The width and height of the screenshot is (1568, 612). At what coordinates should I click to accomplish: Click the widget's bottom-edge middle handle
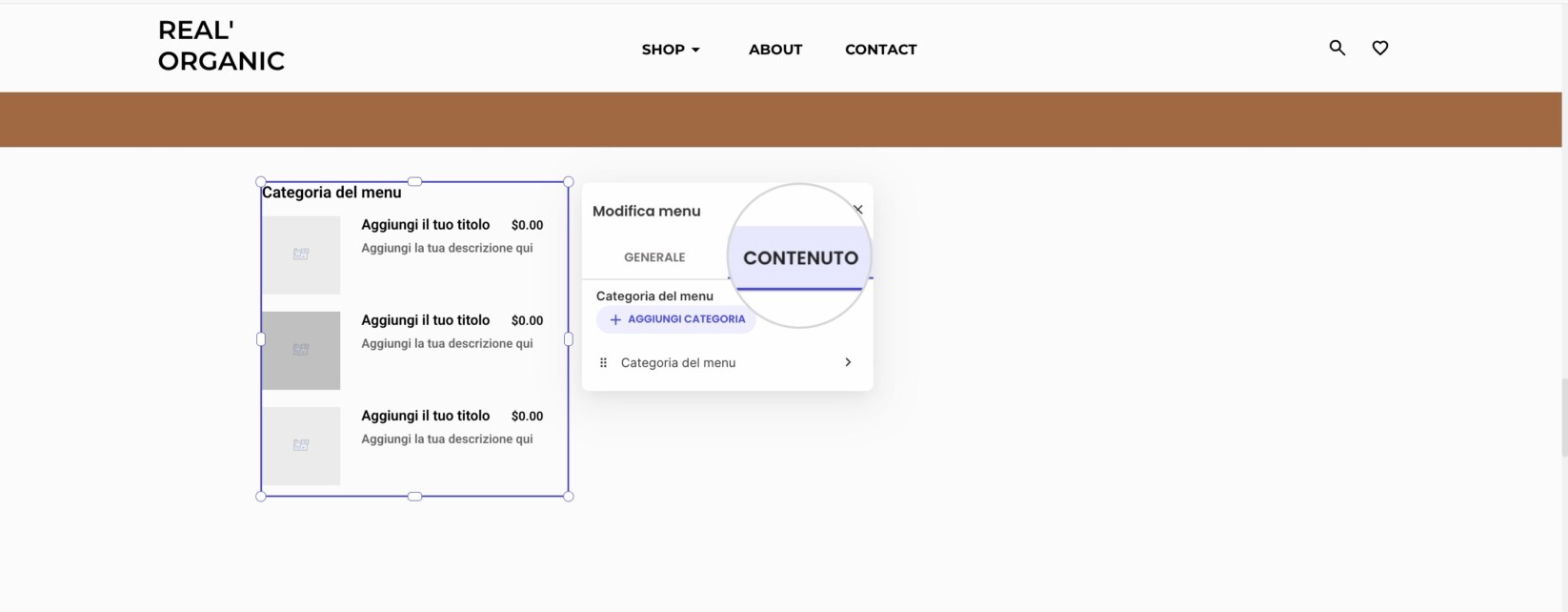pos(414,496)
